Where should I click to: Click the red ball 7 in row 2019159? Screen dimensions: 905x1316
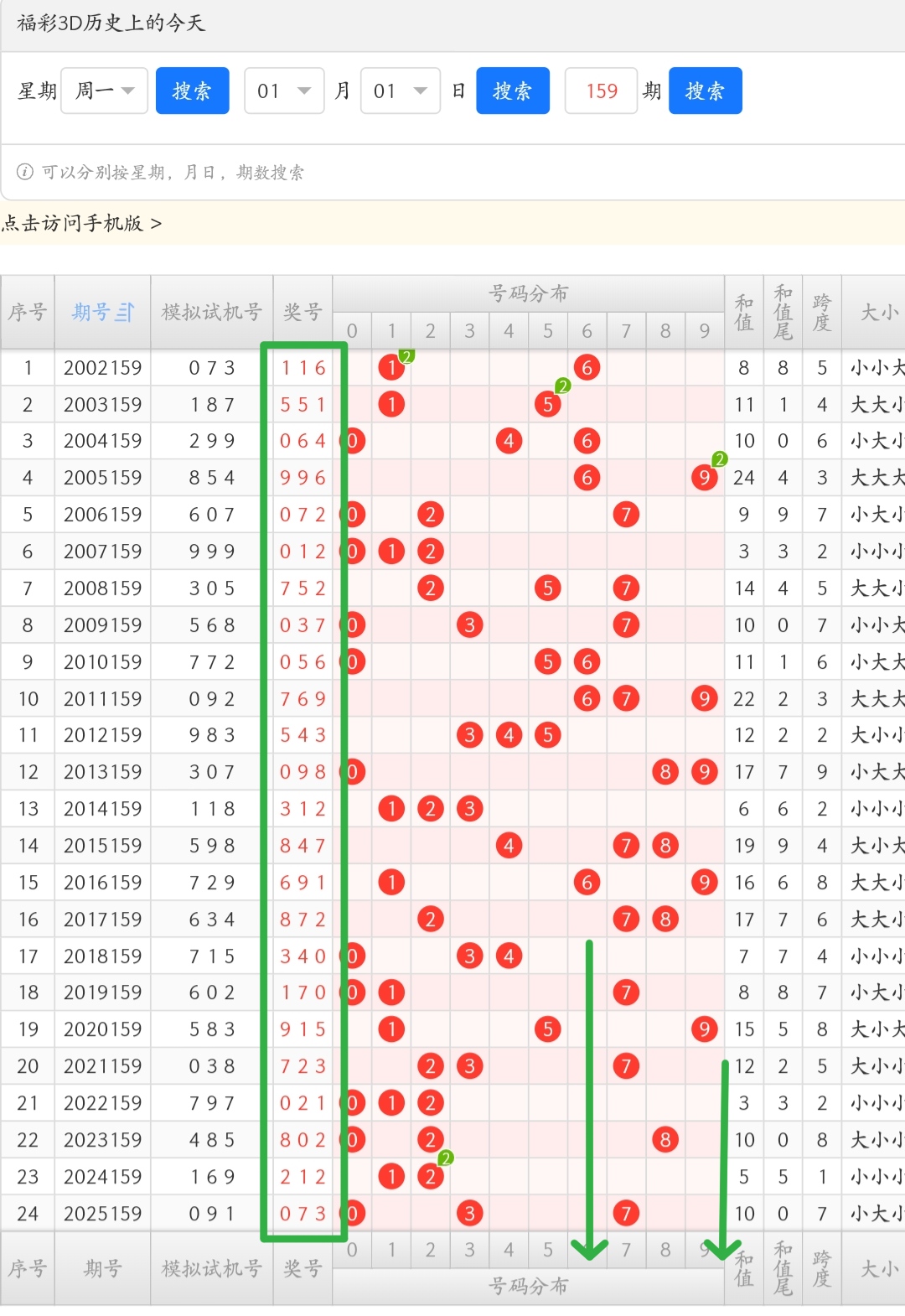(x=626, y=992)
